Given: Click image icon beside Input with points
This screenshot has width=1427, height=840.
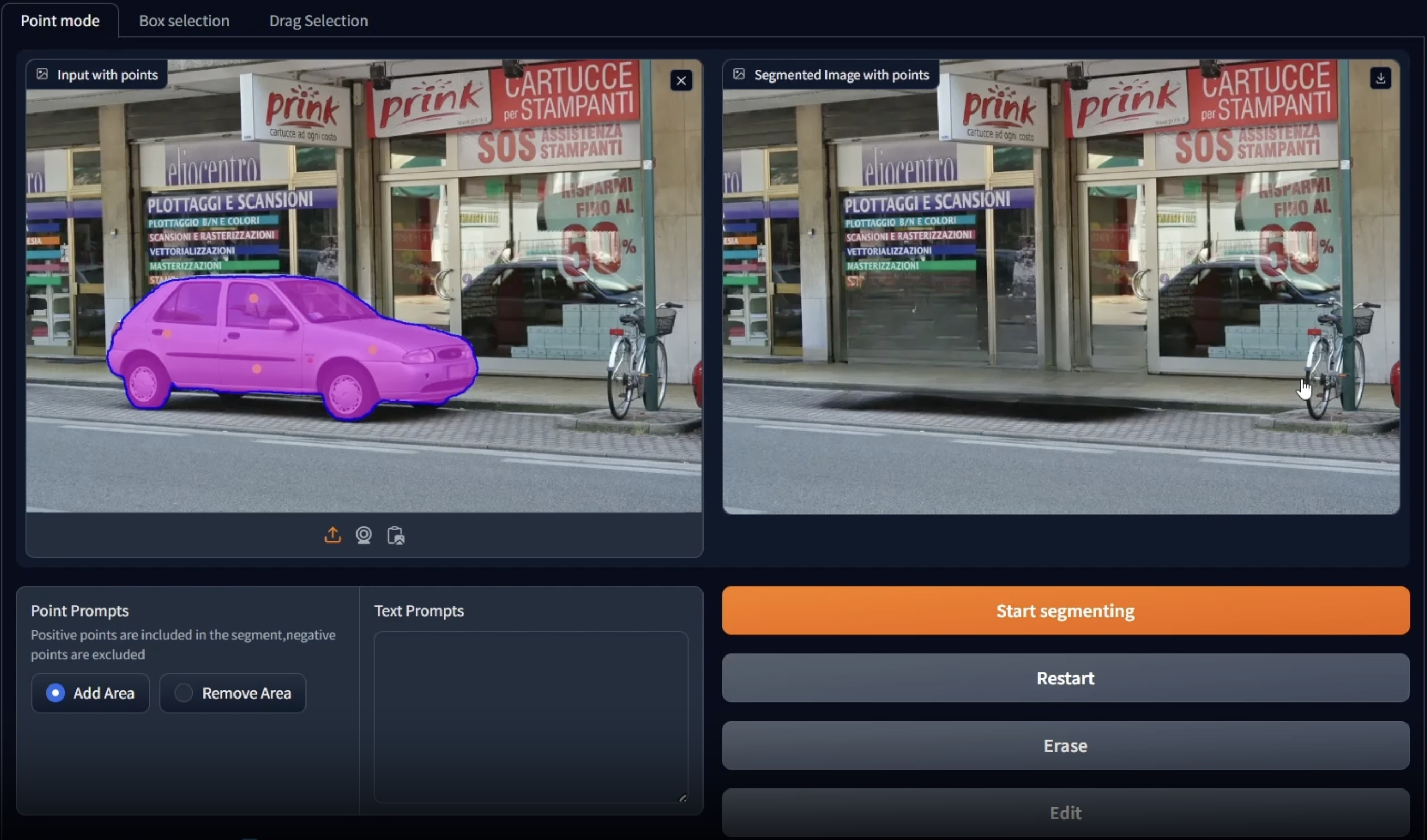Looking at the screenshot, I should pyautogui.click(x=43, y=74).
